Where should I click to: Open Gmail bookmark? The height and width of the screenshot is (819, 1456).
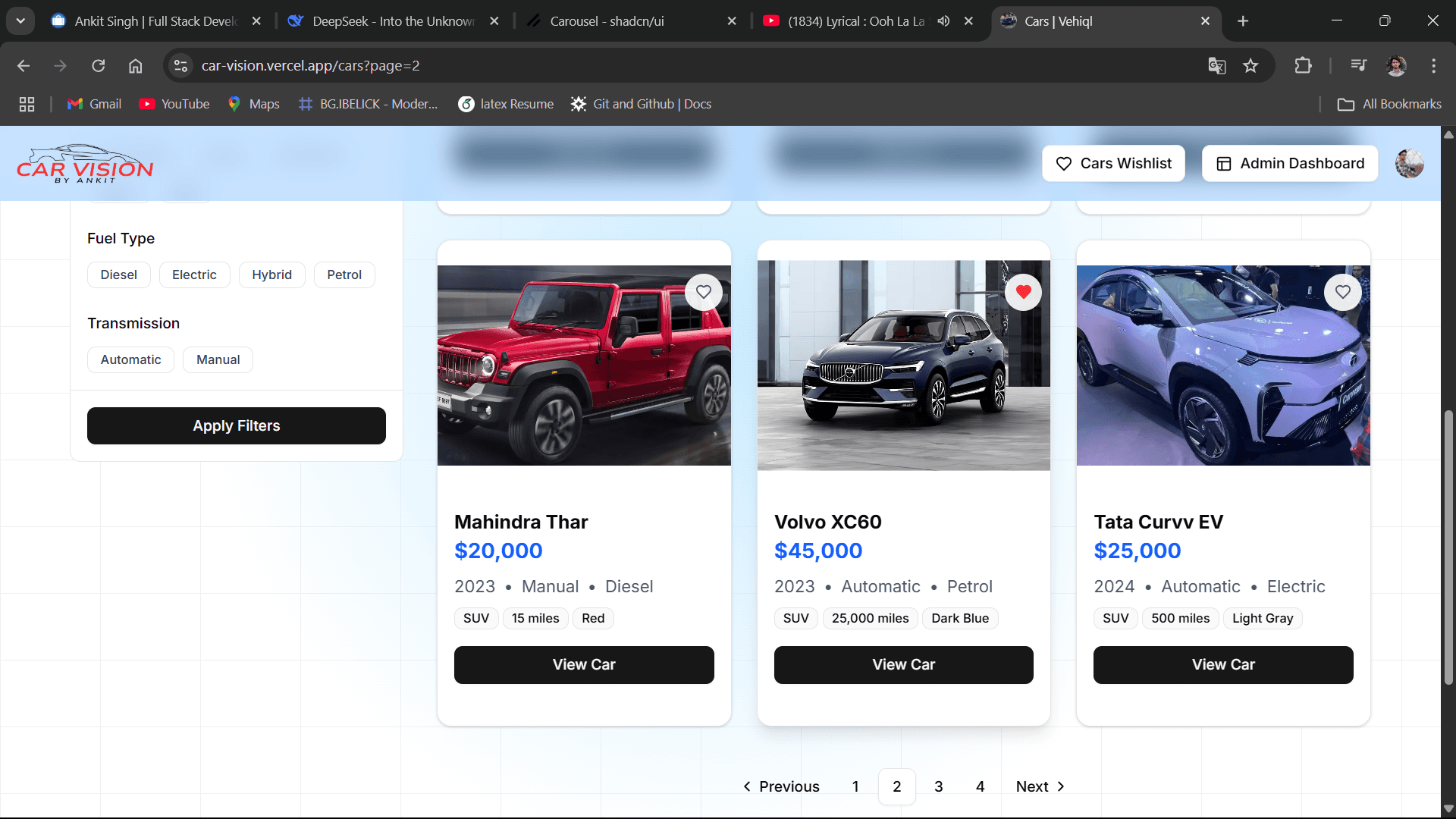[x=94, y=104]
